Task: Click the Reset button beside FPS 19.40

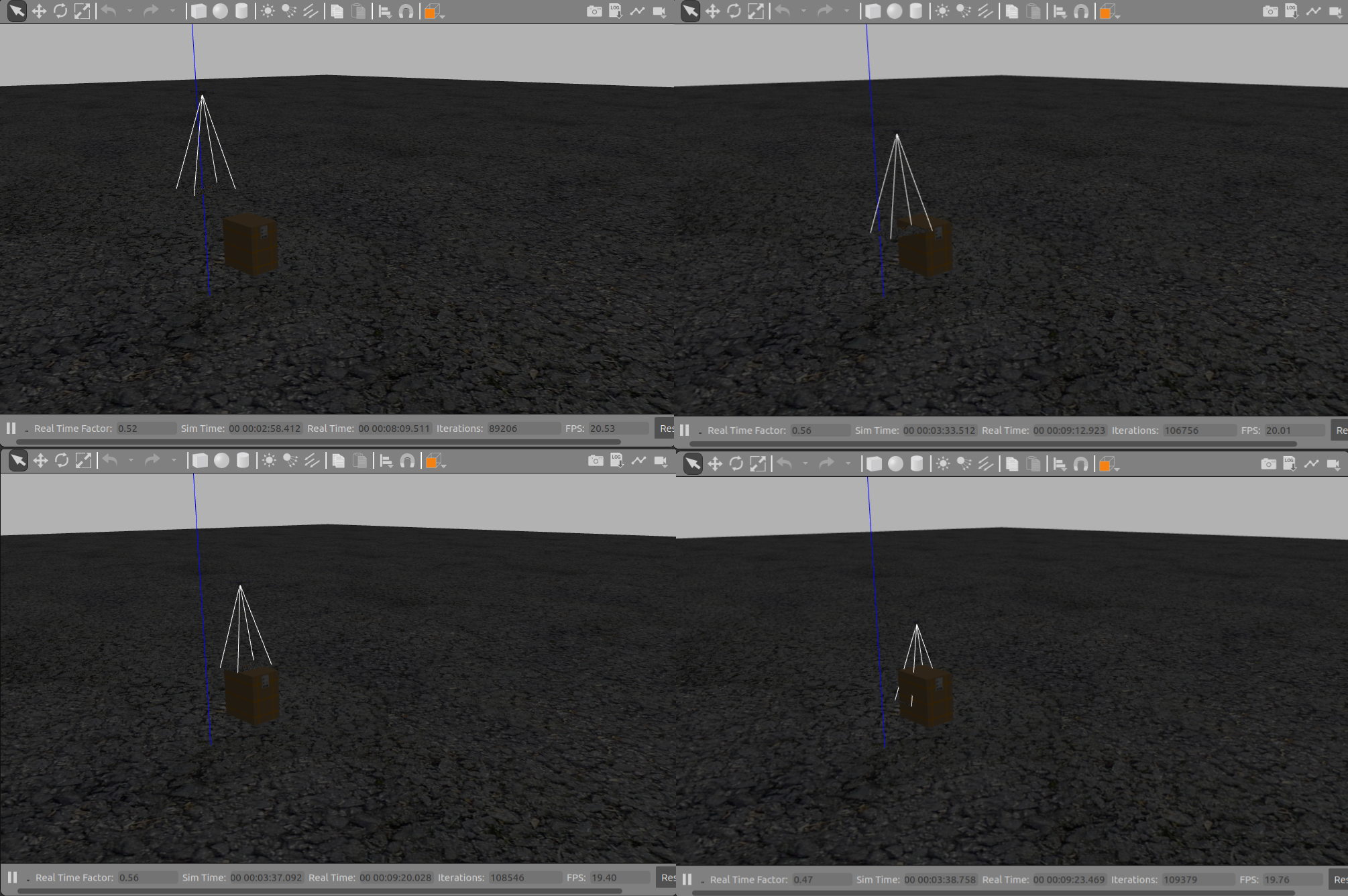Action: tap(667, 877)
